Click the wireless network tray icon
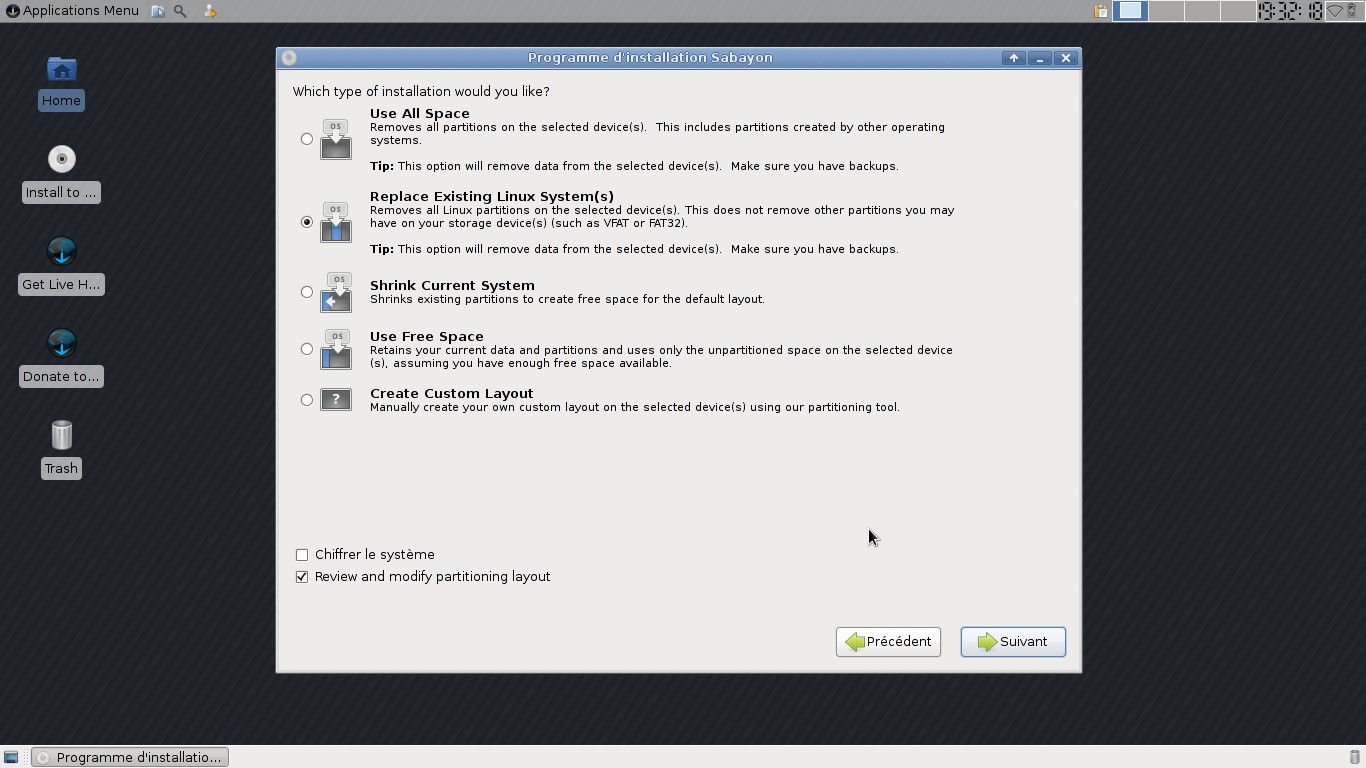Screen dimensions: 1366x768 tap(1335, 11)
